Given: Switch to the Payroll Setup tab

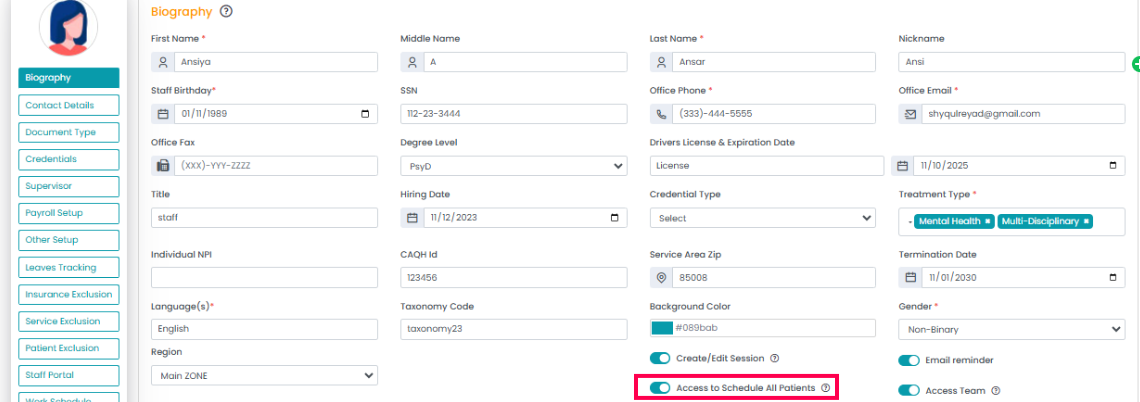Looking at the screenshot, I should 69,213.
